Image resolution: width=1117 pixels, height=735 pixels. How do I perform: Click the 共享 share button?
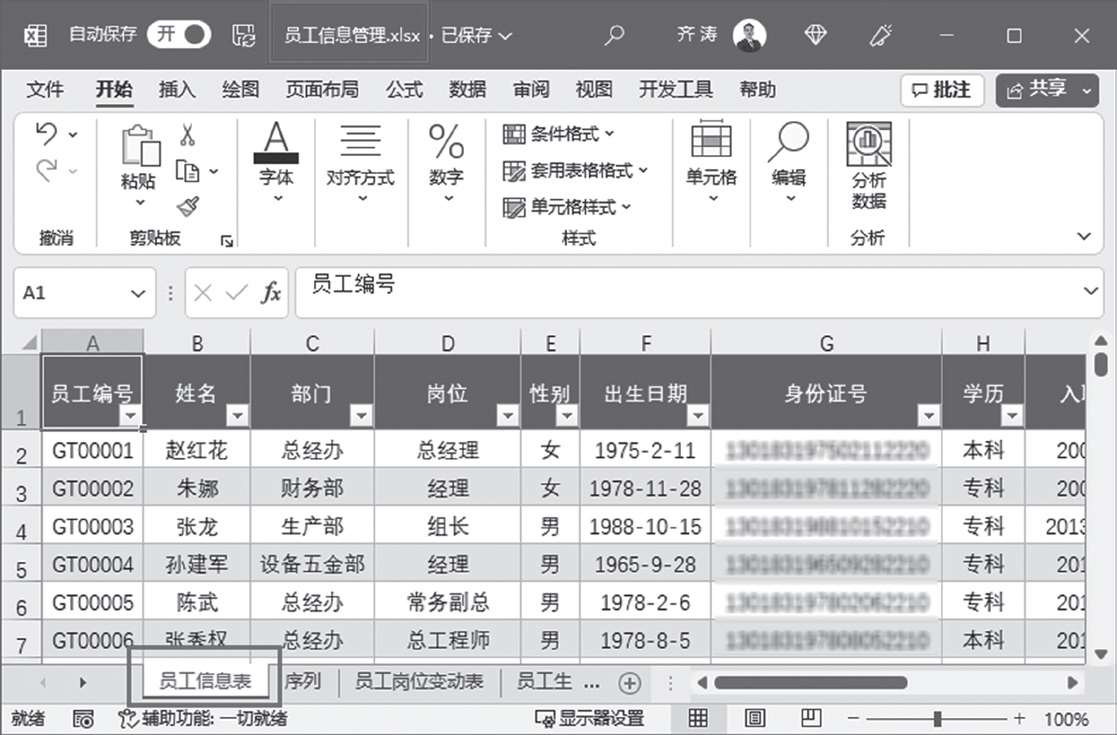click(x=1046, y=90)
